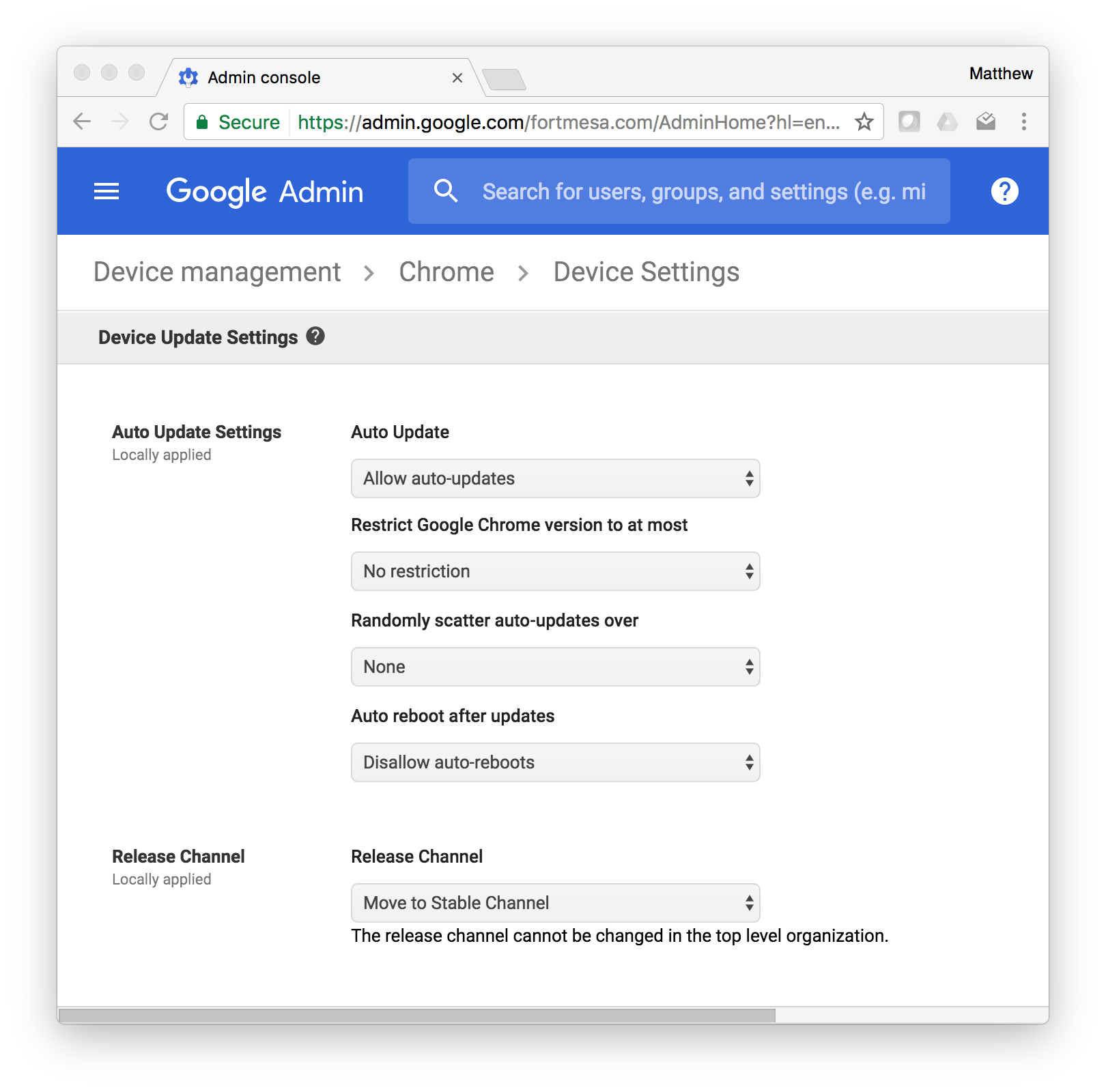
Task: Click the green secure padlock icon
Action: [202, 122]
